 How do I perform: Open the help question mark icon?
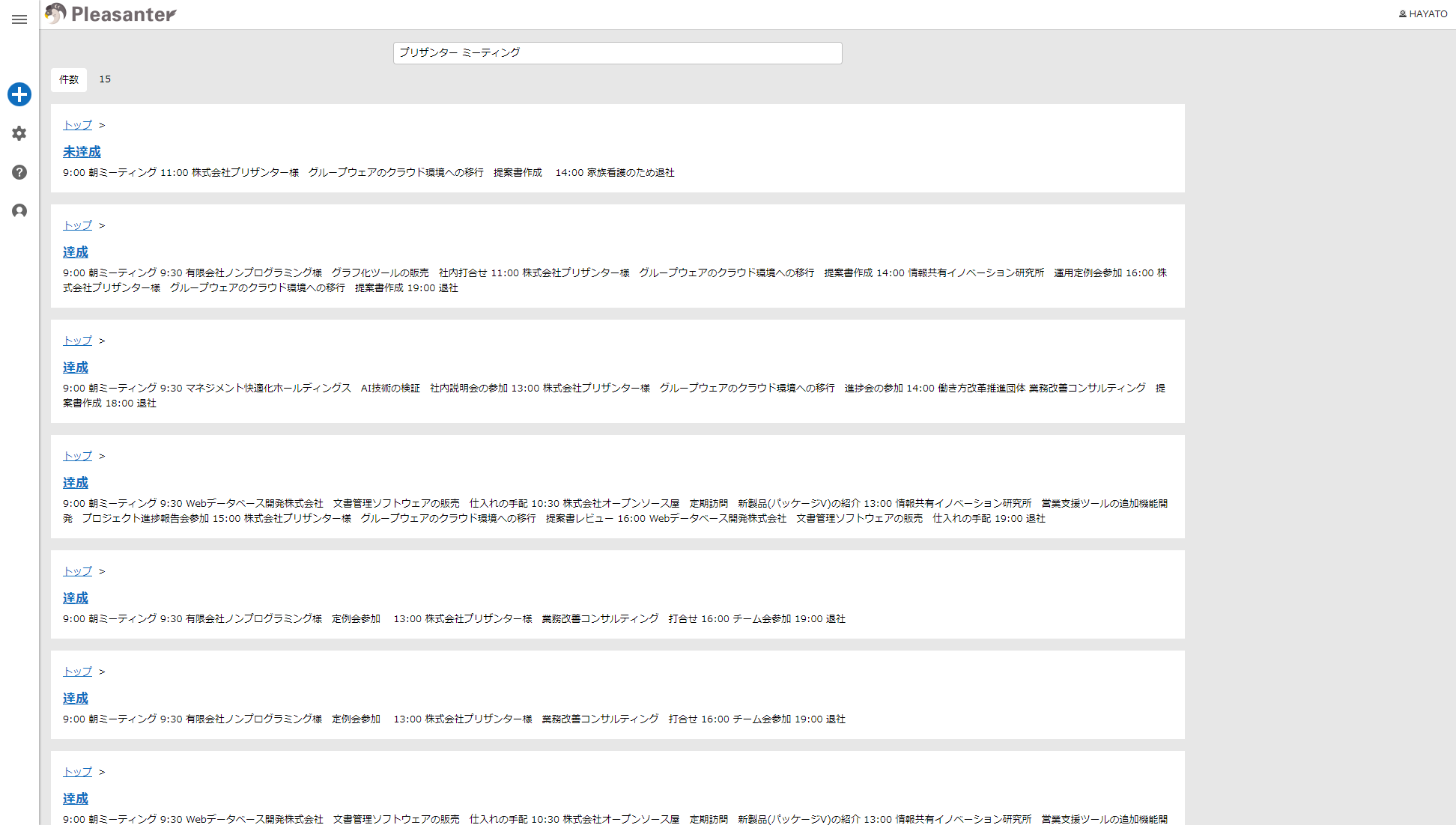tap(19, 172)
